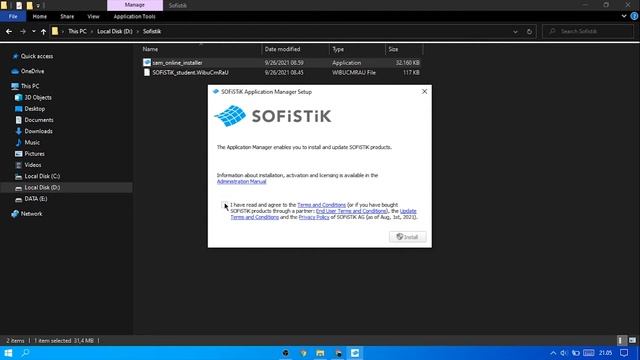Click the quick access toolbar customize arrow
This screenshot has height=360, width=640.
(x=38, y=5)
